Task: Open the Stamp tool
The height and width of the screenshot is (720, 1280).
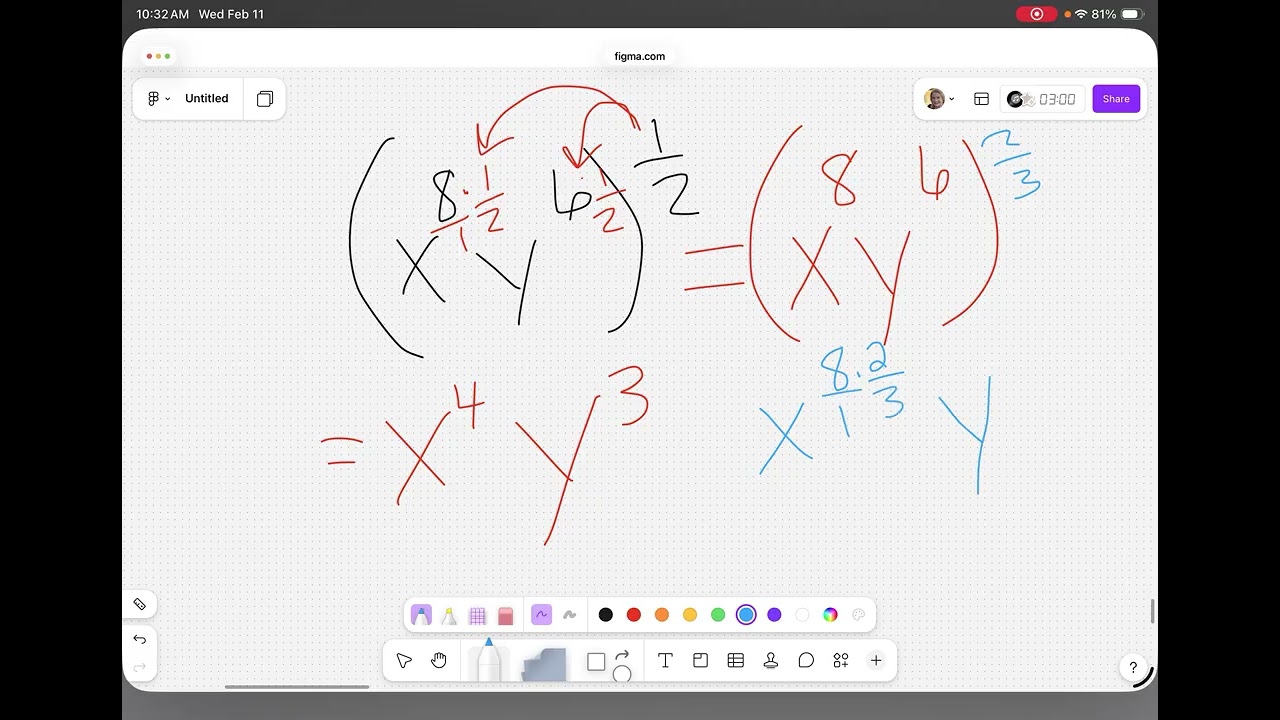Action: point(771,660)
